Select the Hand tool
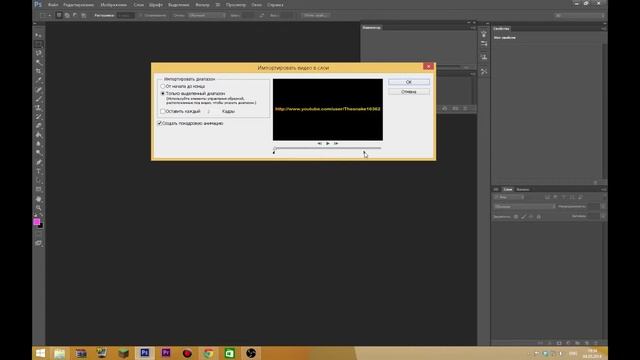640x360 pixels. click(38, 199)
